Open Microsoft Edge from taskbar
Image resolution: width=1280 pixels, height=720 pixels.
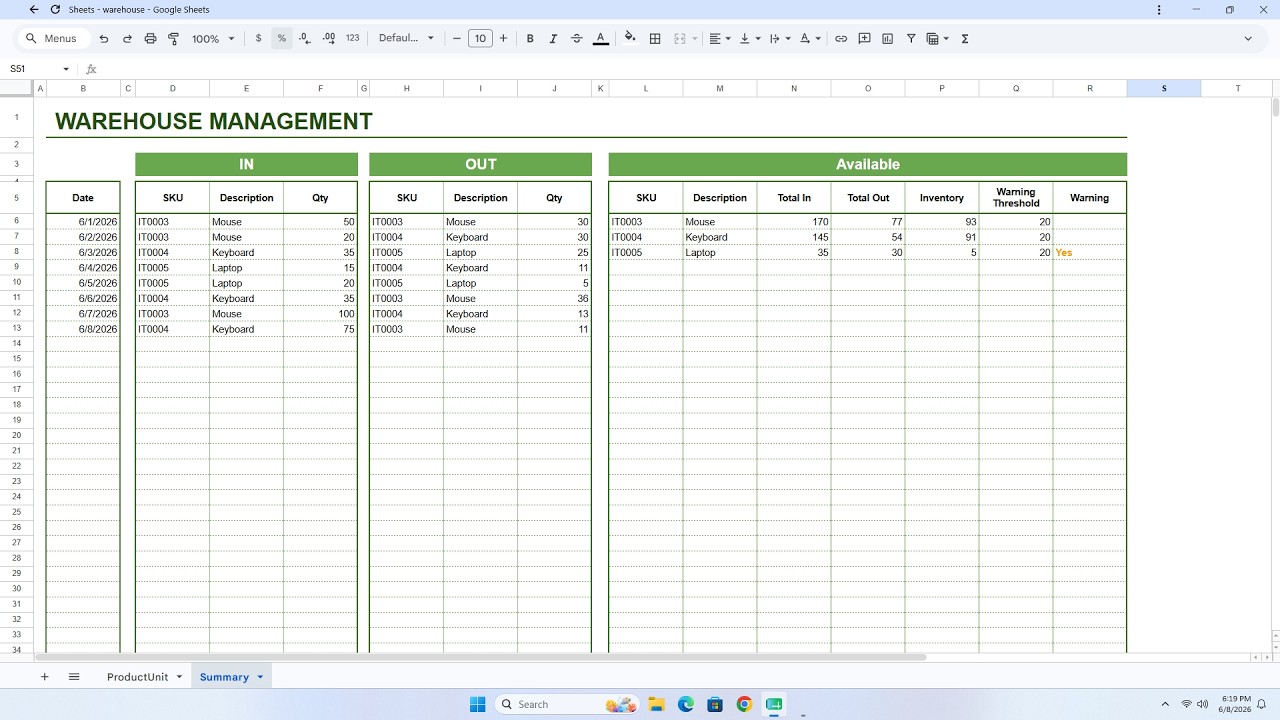[686, 704]
